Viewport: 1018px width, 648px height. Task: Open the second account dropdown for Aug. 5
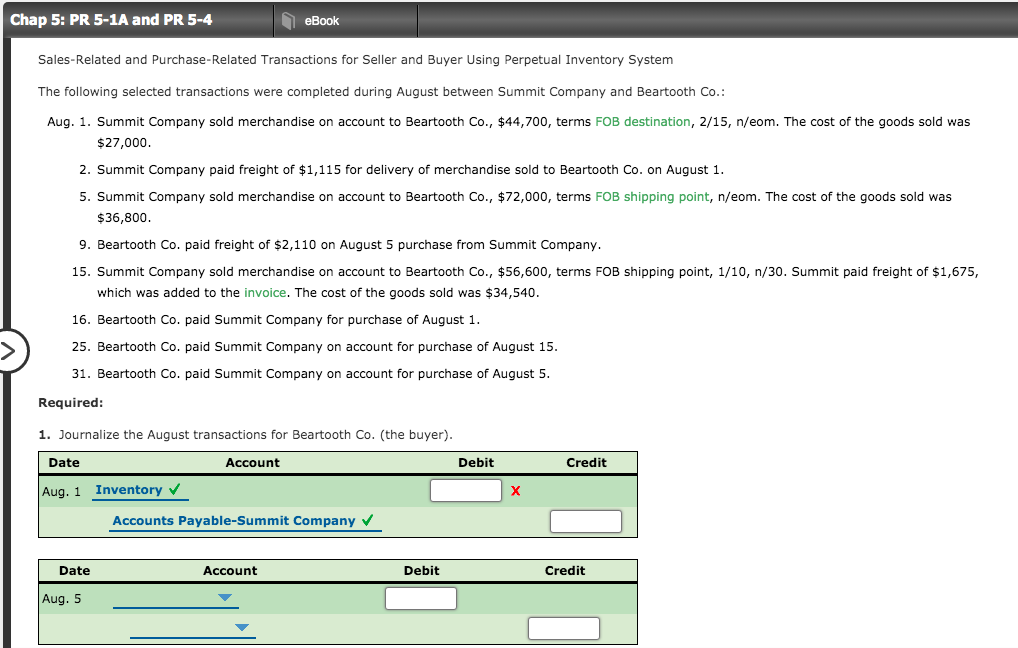click(192, 628)
